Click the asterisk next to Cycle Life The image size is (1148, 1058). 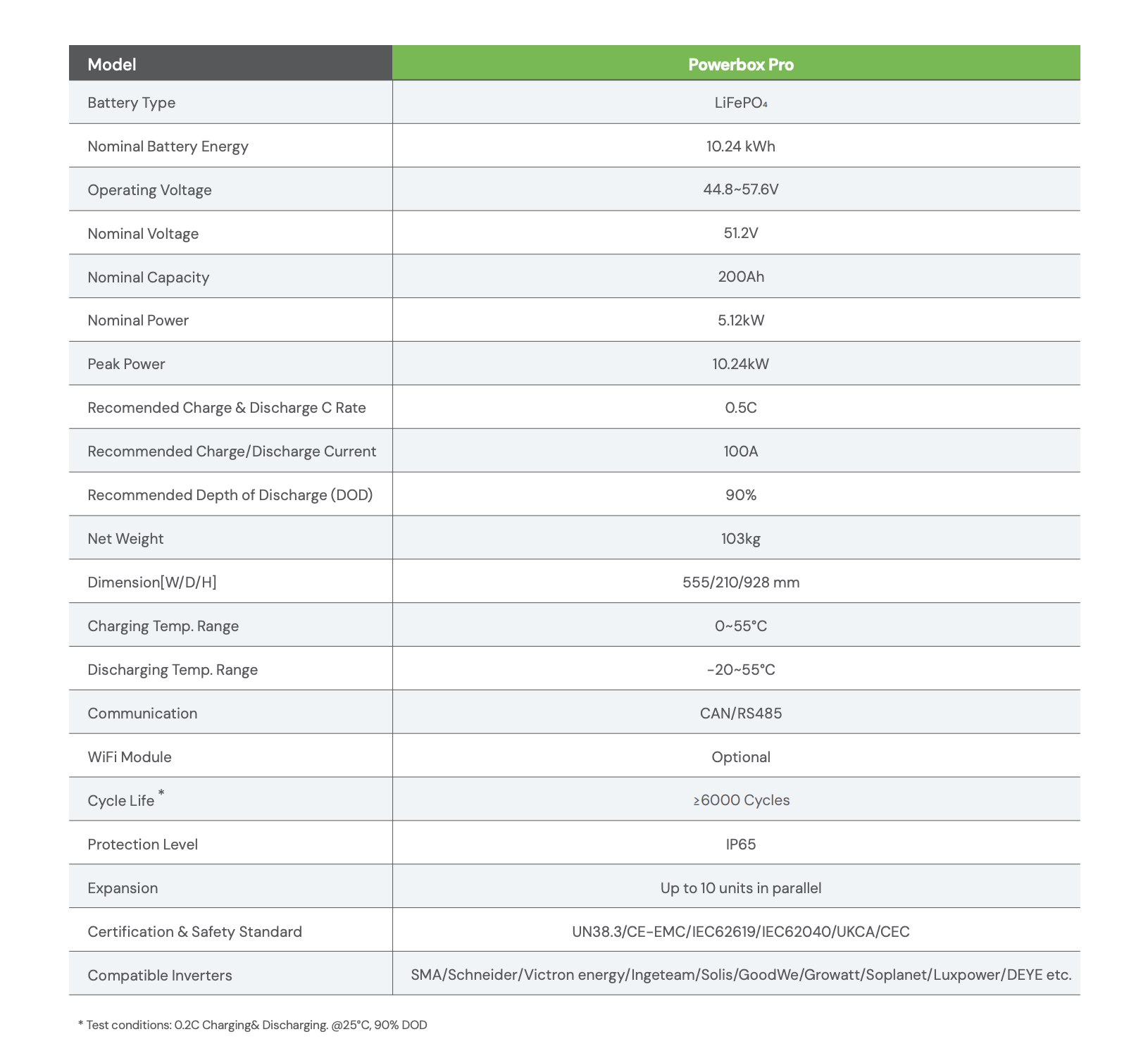(x=161, y=794)
